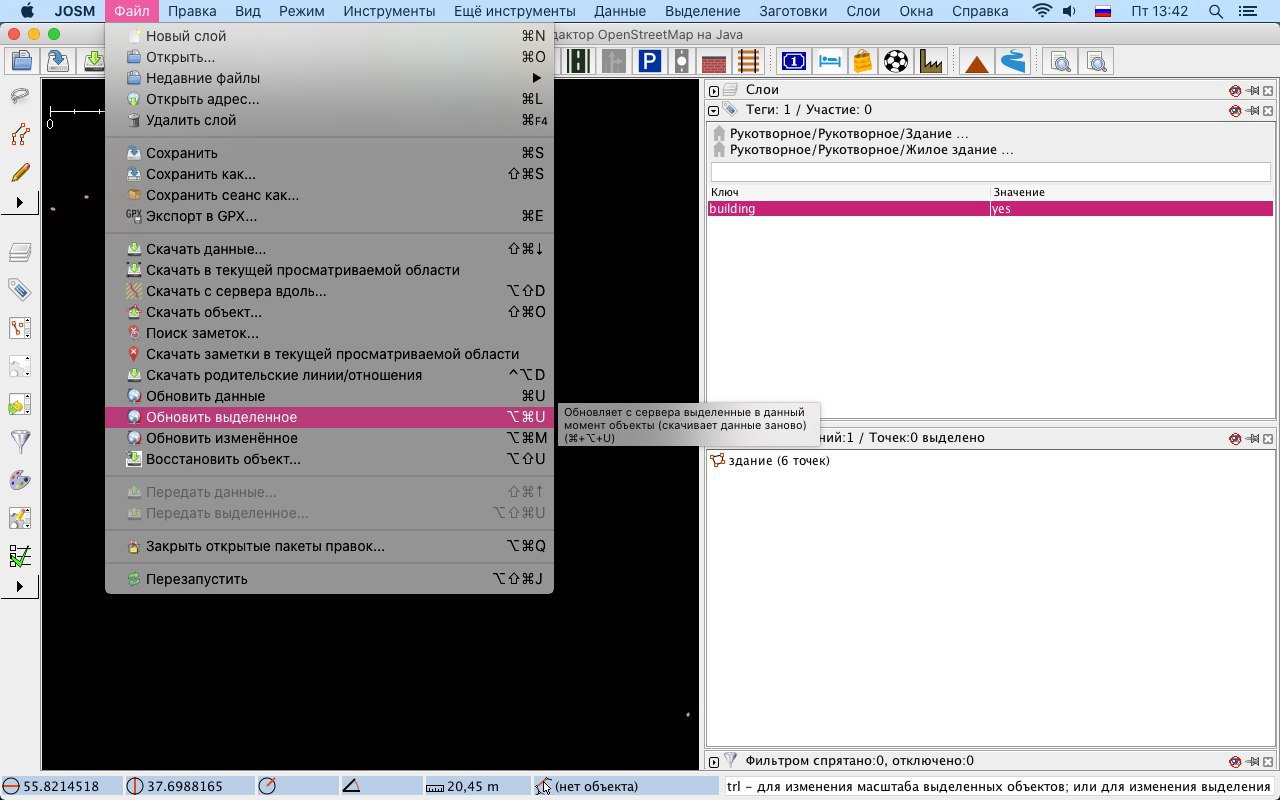Activate the pencil draw tool
The height and width of the screenshot is (800, 1280).
coord(20,172)
